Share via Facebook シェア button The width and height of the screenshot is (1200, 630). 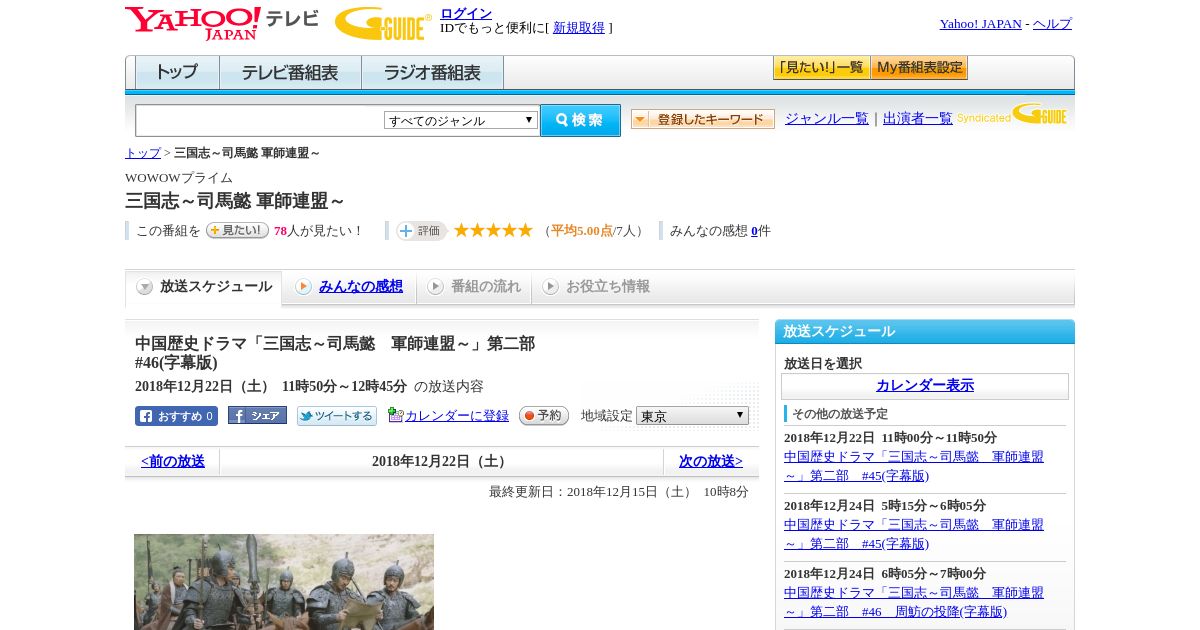257,415
